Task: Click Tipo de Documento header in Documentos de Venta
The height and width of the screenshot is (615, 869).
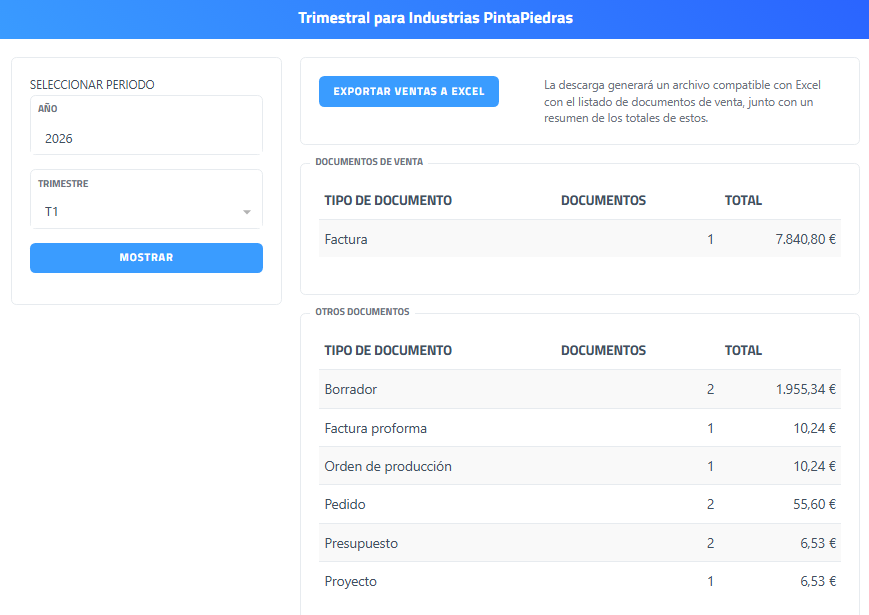Action: pyautogui.click(x=388, y=200)
